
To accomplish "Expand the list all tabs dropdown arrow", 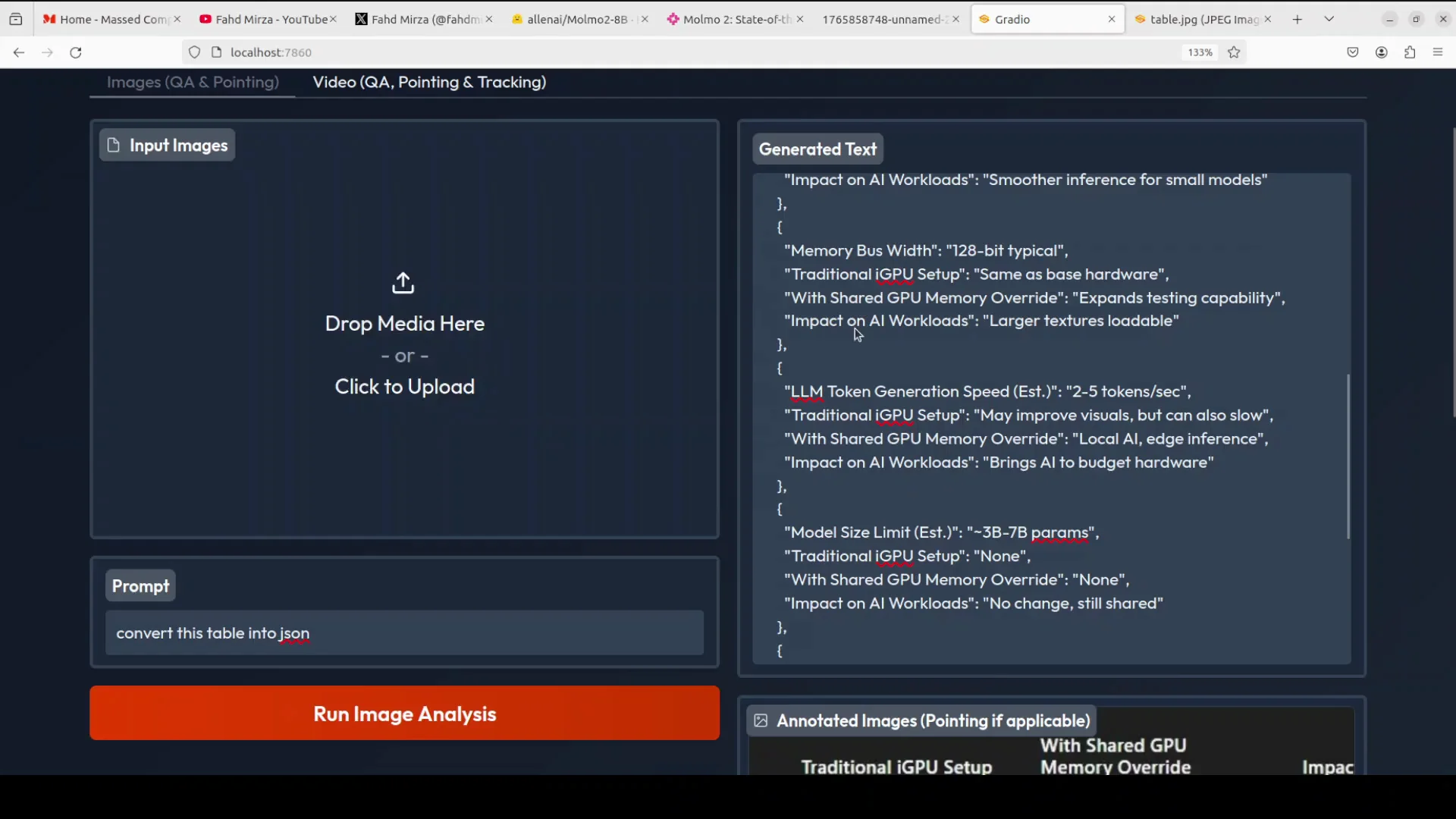I will [x=1329, y=19].
